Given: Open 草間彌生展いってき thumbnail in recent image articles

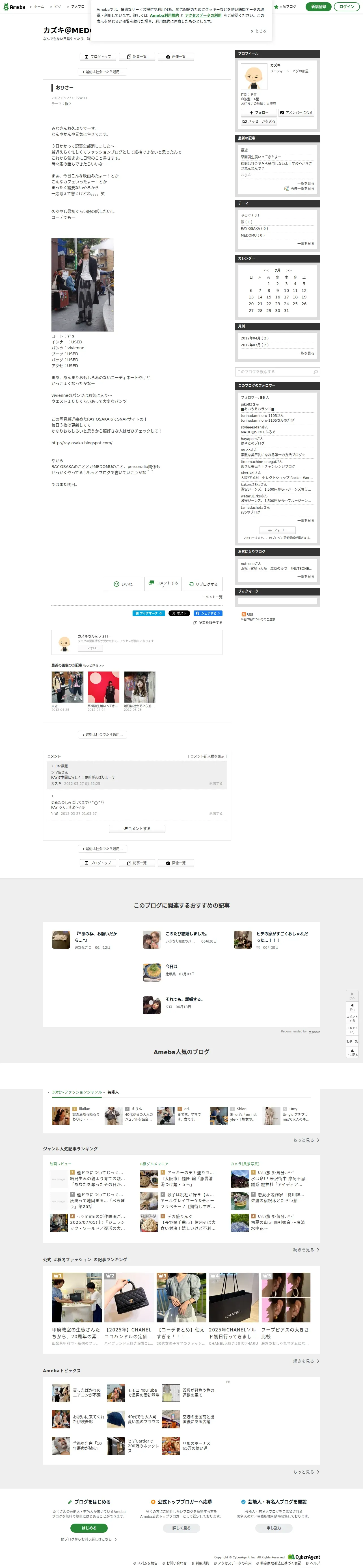Looking at the screenshot, I should click(x=103, y=687).
